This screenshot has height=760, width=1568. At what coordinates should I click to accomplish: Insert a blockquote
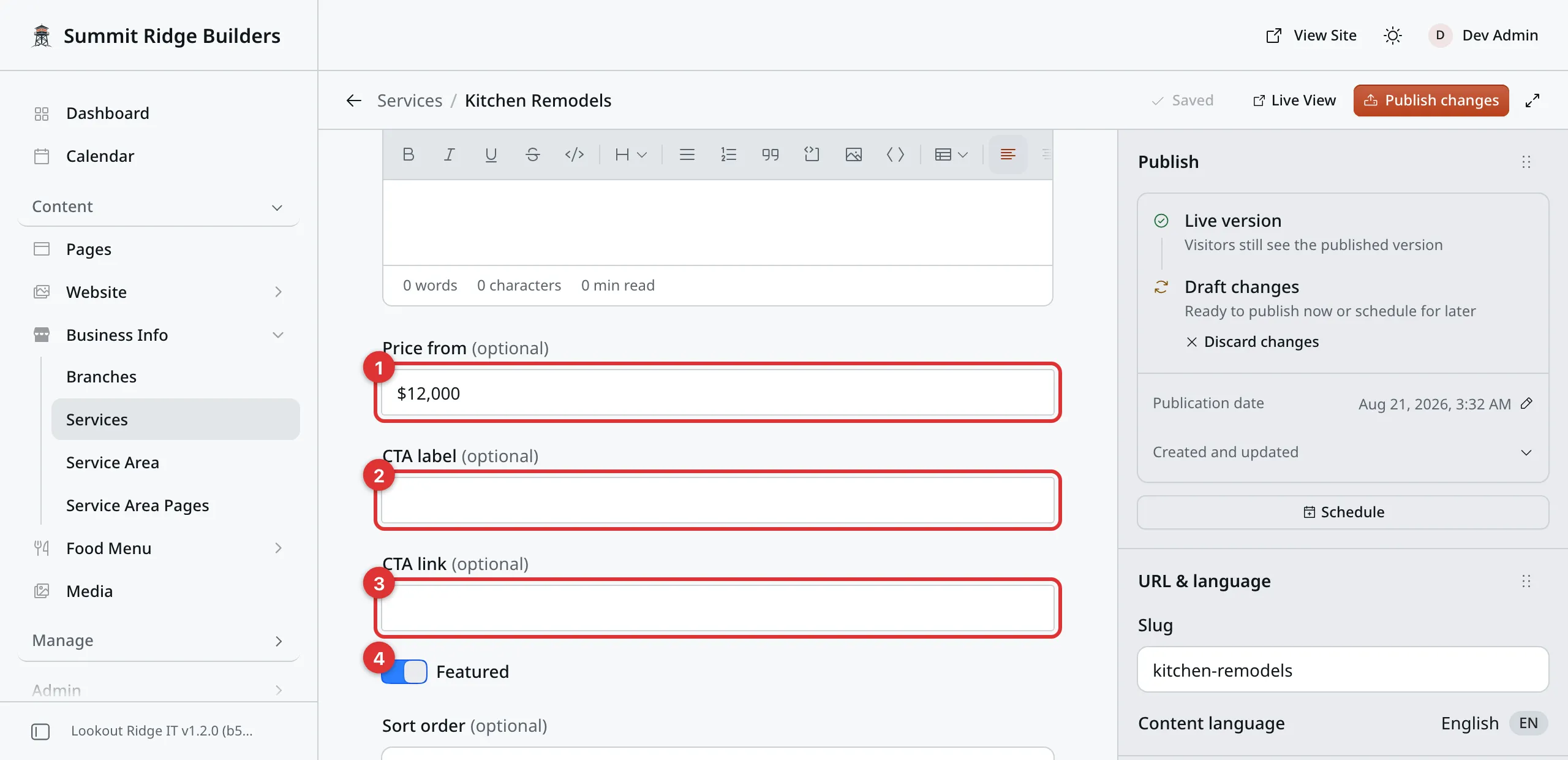771,154
